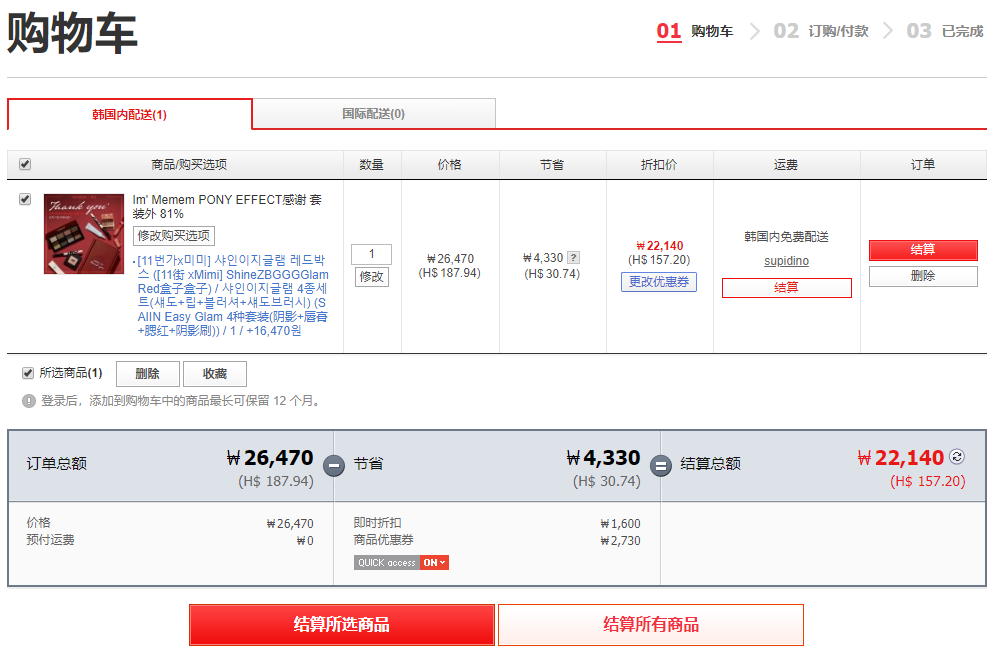Switch to the 国际配送 tab
This screenshot has width=997, height=663.
(x=373, y=114)
